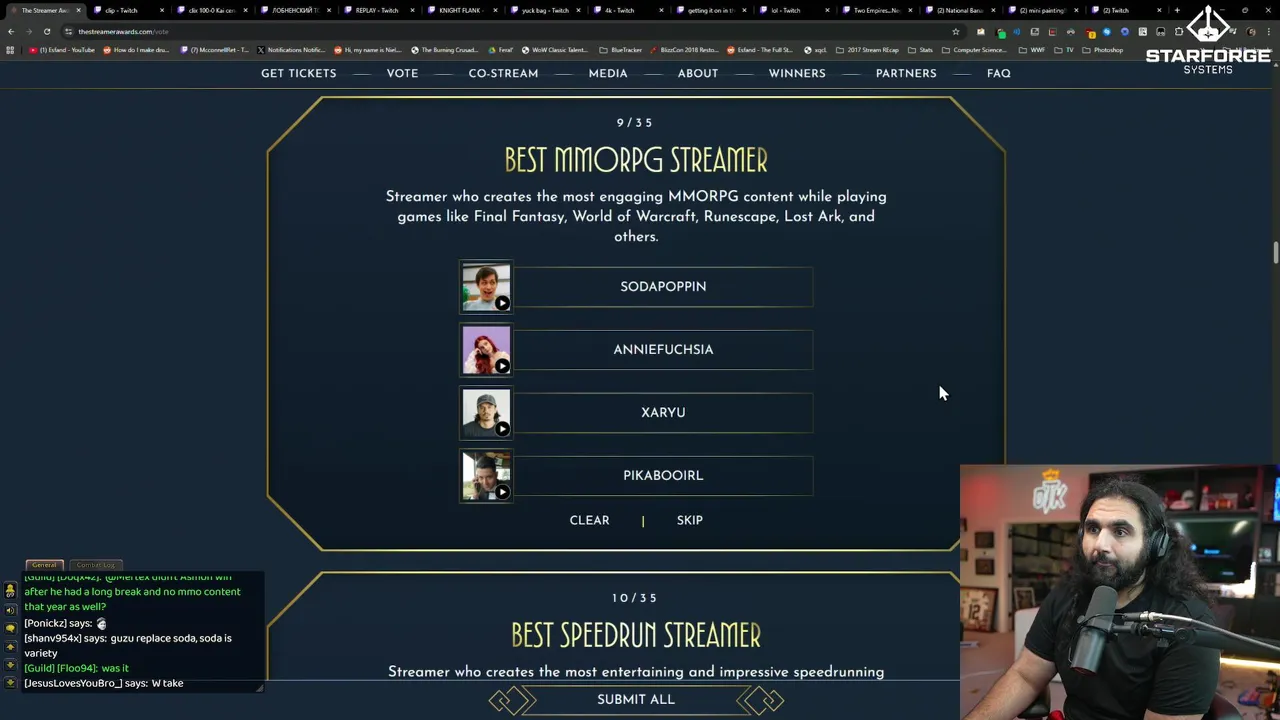This screenshot has height=720, width=1280.
Task: Switch to the 'Two Empires' browser tab
Action: click(876, 10)
